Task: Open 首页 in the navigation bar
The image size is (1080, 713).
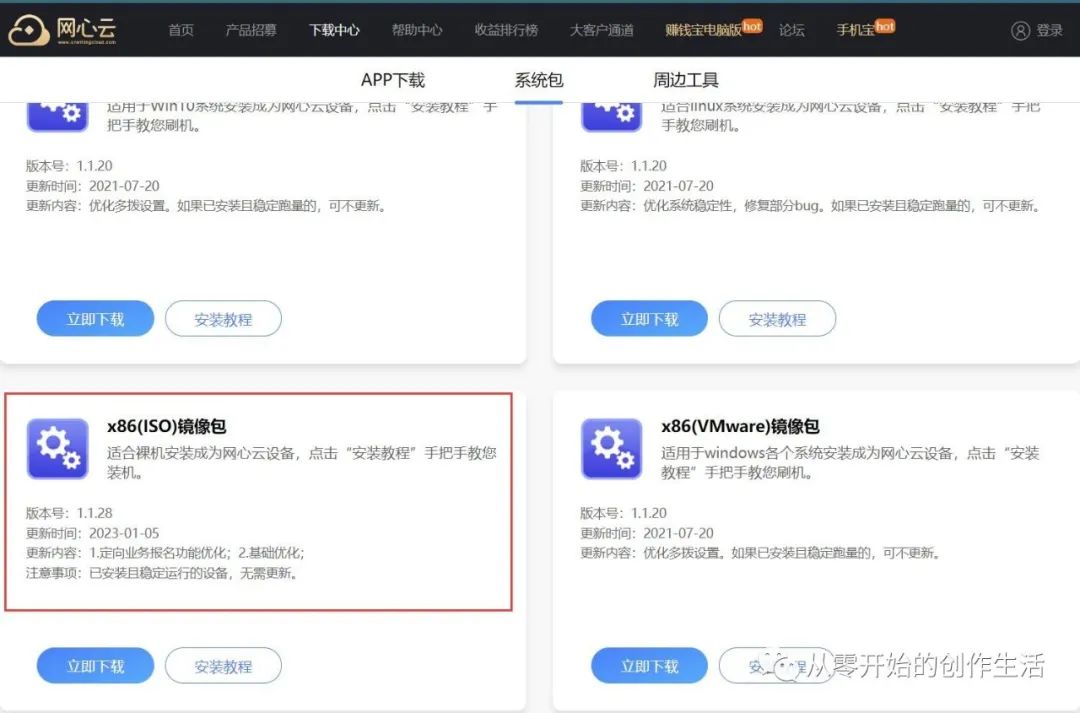Action: [181, 30]
